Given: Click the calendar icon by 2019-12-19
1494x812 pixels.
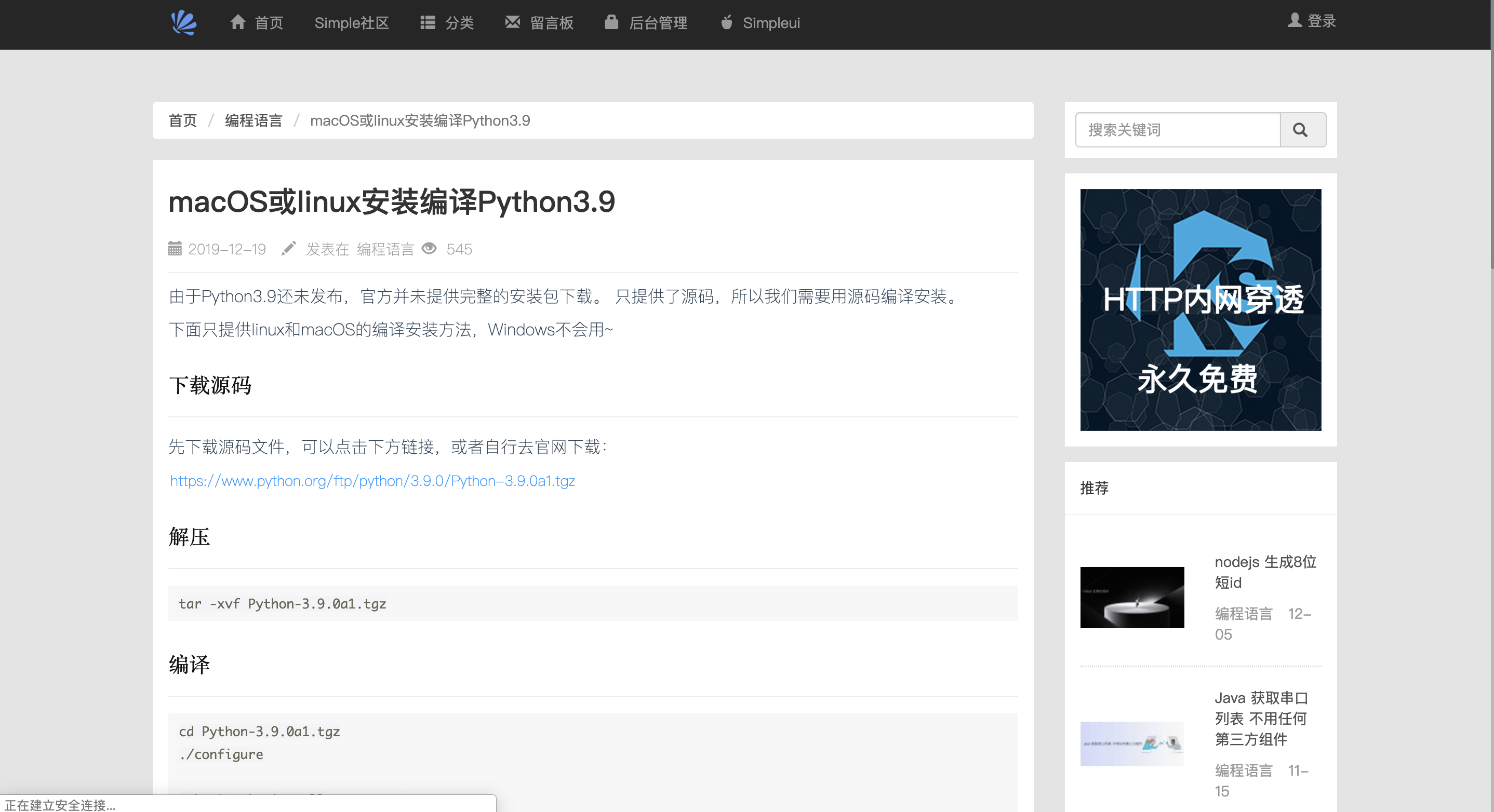Looking at the screenshot, I should click(x=175, y=249).
